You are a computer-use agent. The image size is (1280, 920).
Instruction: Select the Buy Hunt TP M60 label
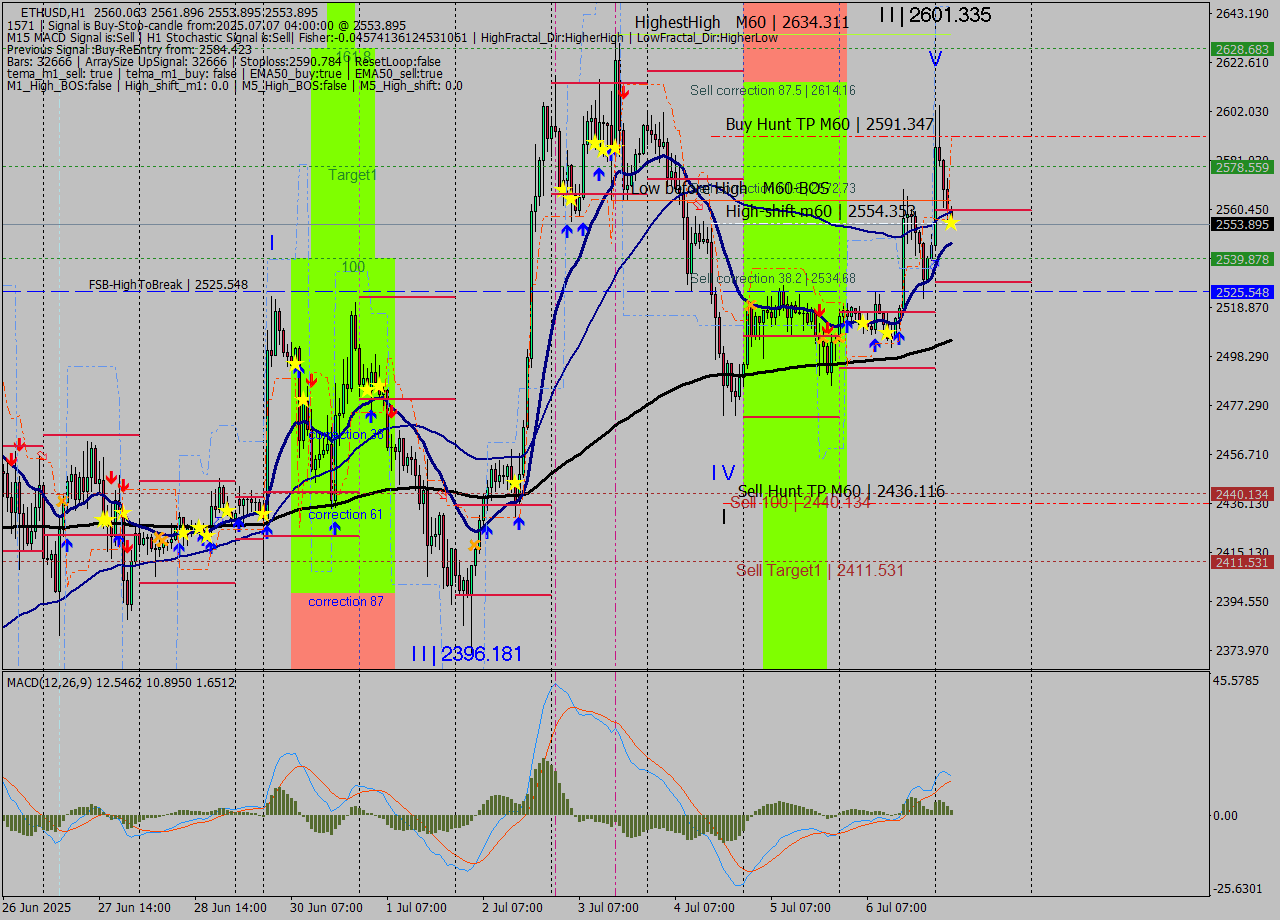tap(829, 125)
